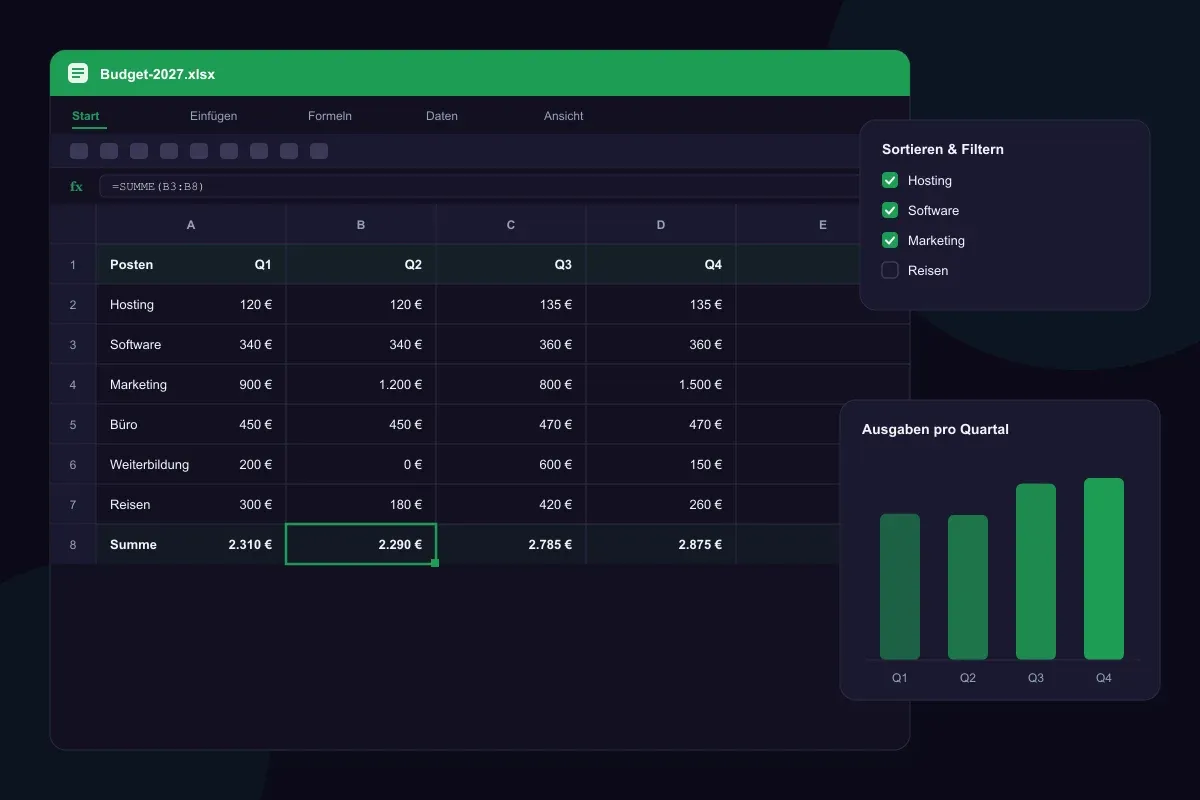Click the fx function icon
1200x800 pixels.
pos(76,186)
